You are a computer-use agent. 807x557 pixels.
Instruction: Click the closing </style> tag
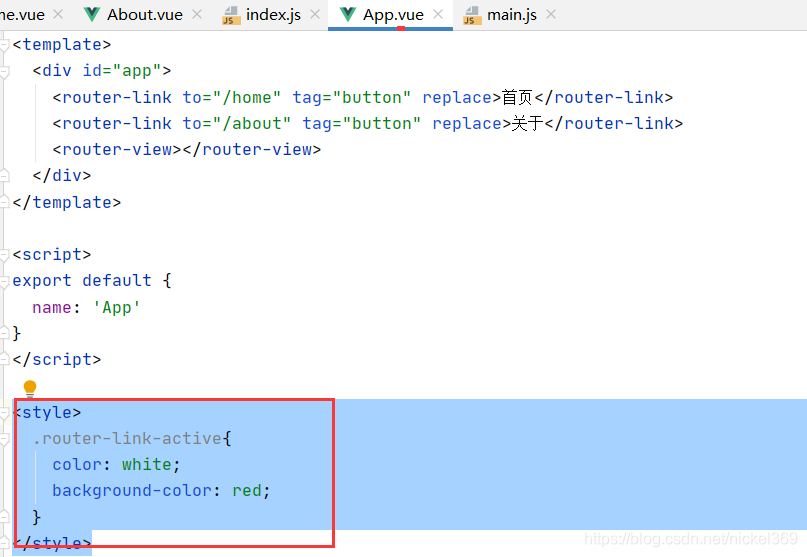[x=51, y=544]
